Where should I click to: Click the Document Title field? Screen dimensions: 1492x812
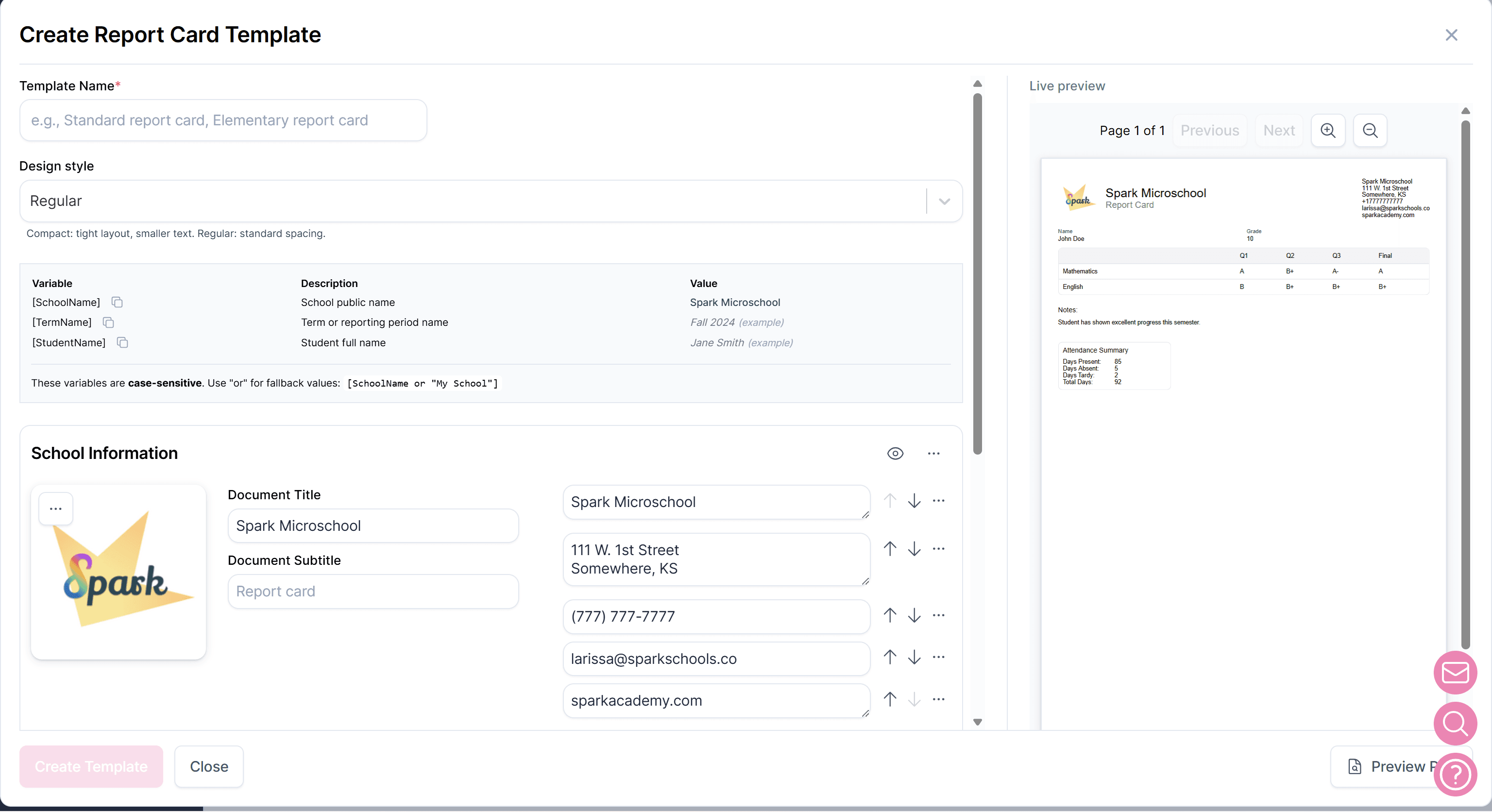point(373,526)
